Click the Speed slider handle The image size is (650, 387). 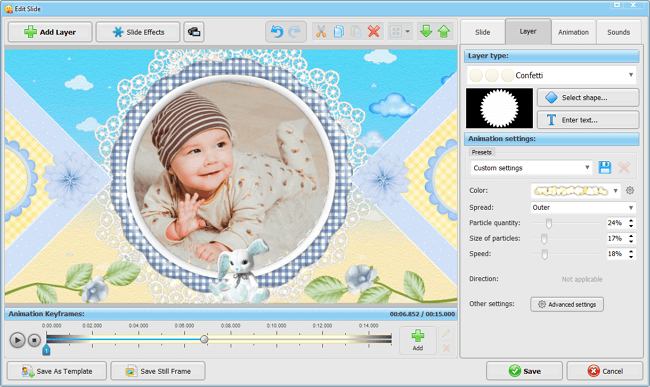pyautogui.click(x=545, y=254)
